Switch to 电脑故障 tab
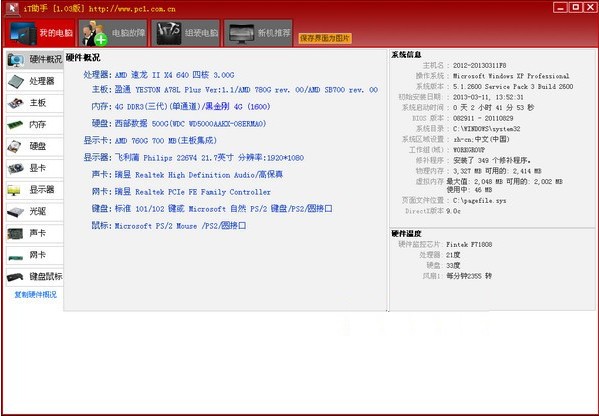 pos(113,33)
